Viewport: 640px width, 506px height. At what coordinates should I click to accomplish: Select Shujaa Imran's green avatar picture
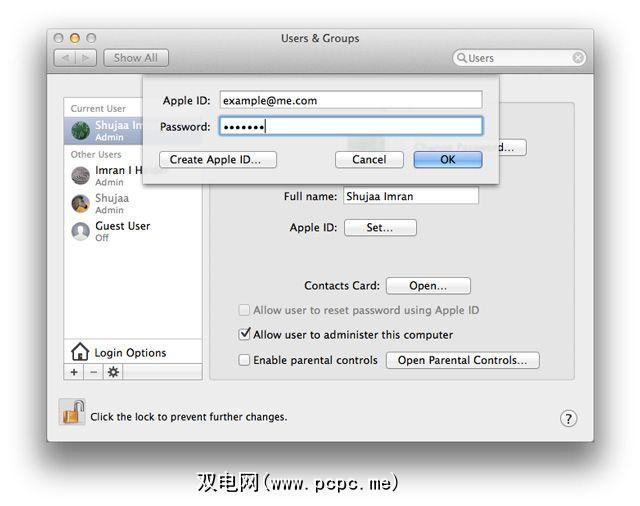tap(80, 131)
